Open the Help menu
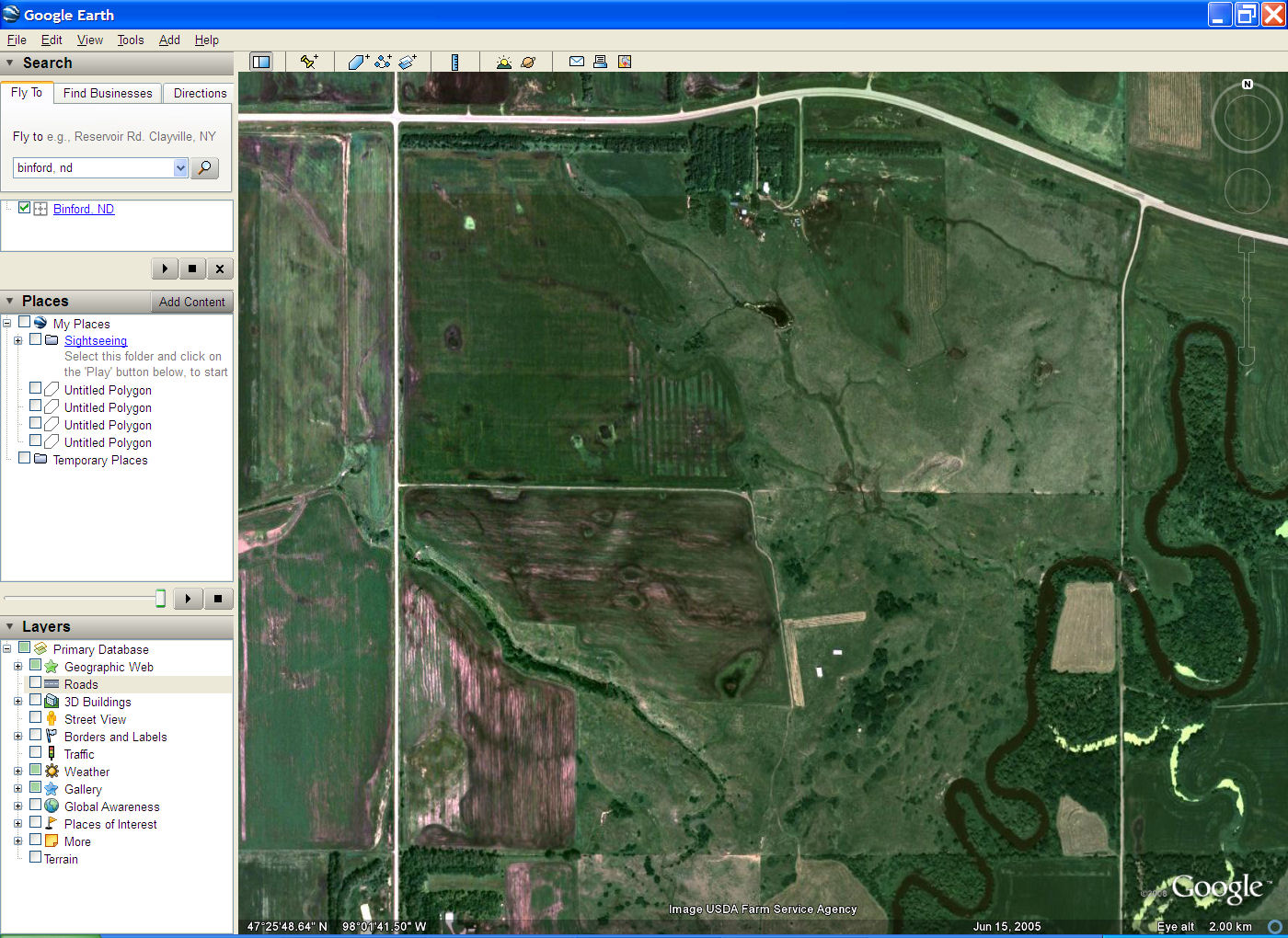Image resolution: width=1288 pixels, height=938 pixels. (207, 40)
